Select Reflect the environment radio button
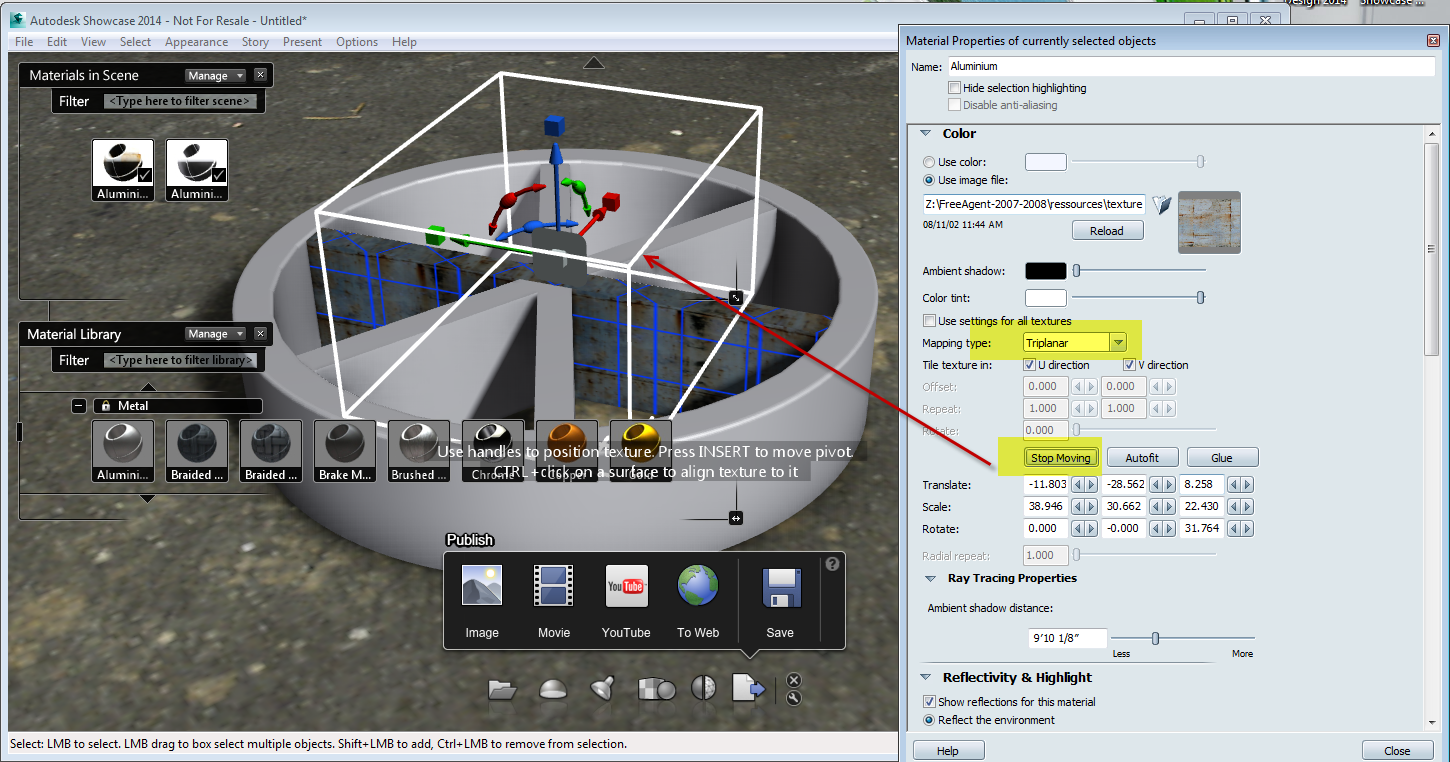1450x762 pixels. click(929, 720)
